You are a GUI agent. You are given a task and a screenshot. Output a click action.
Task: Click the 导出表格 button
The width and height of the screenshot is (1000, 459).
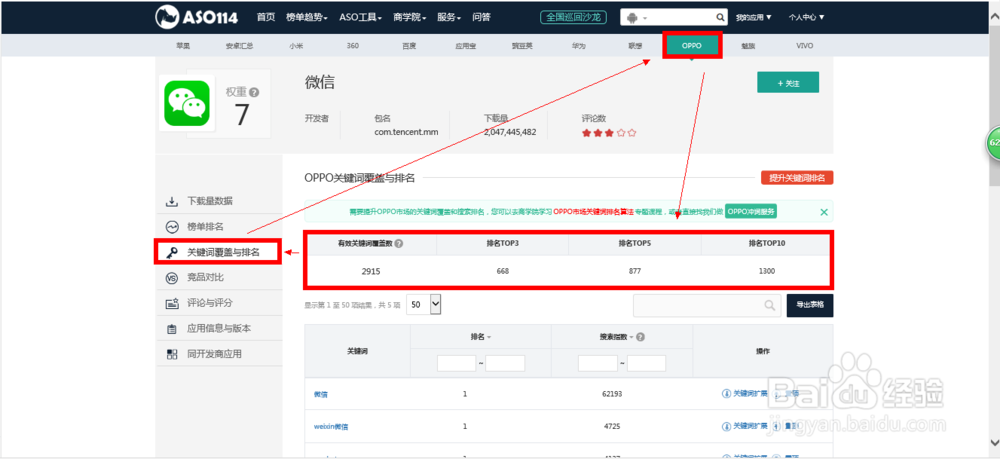[x=810, y=305]
